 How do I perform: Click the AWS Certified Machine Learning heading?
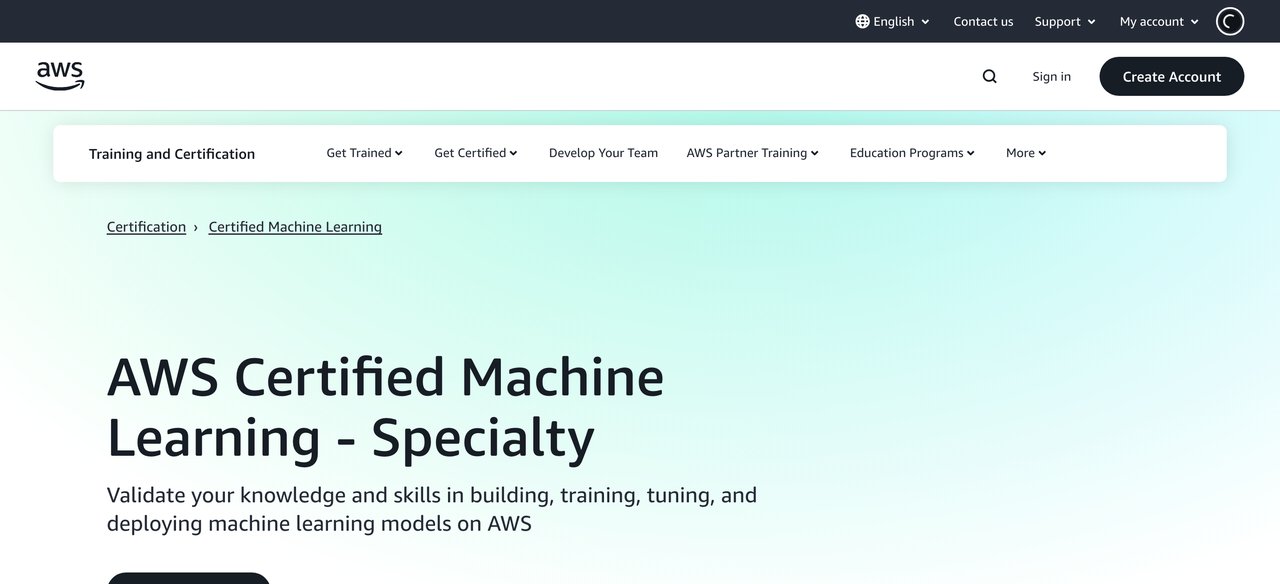tap(385, 407)
